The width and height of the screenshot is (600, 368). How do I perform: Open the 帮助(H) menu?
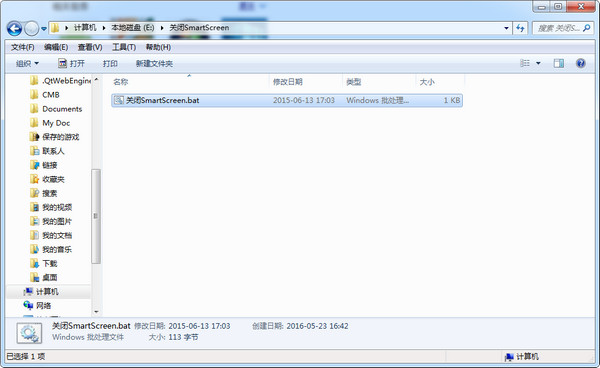point(158,47)
